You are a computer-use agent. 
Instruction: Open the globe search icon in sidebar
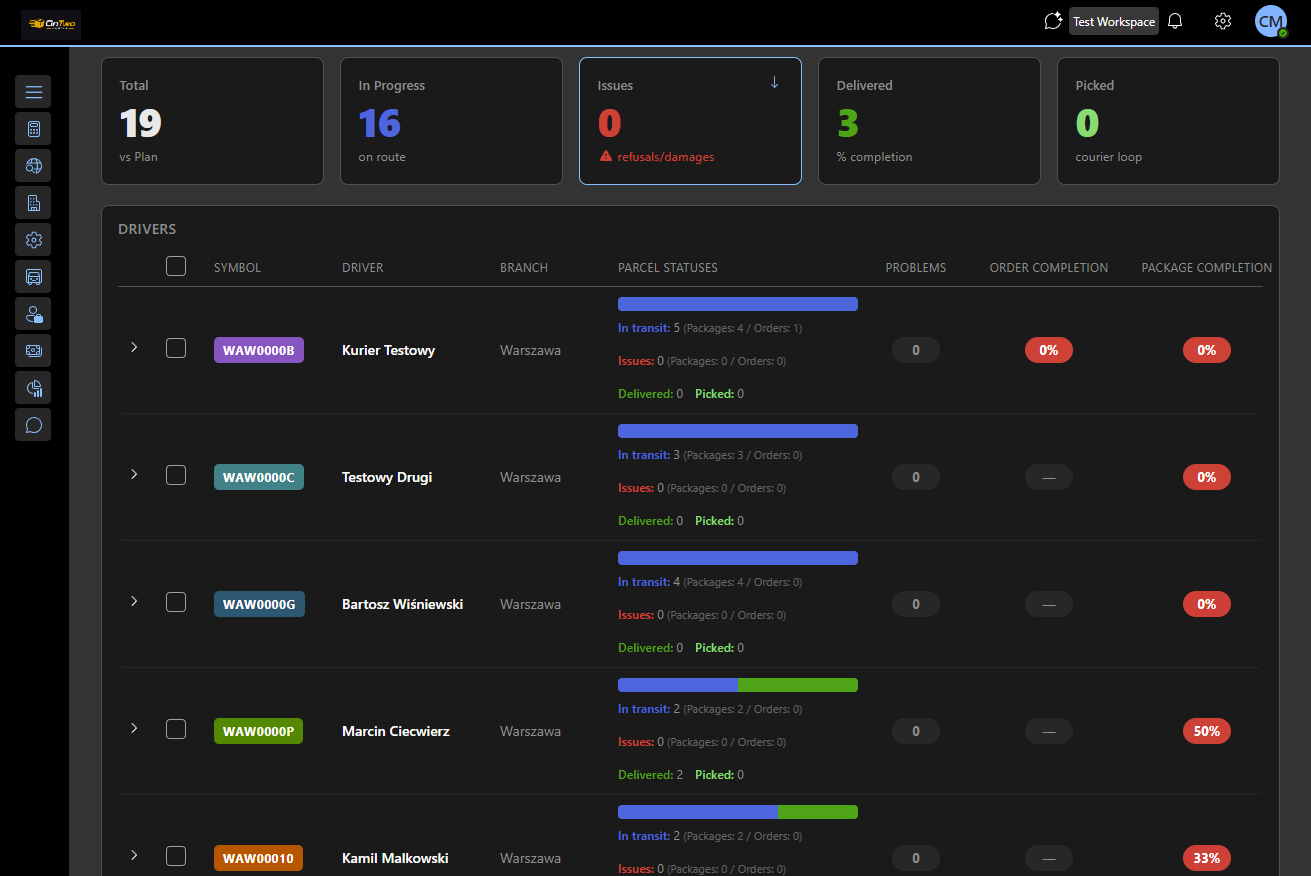(33, 166)
